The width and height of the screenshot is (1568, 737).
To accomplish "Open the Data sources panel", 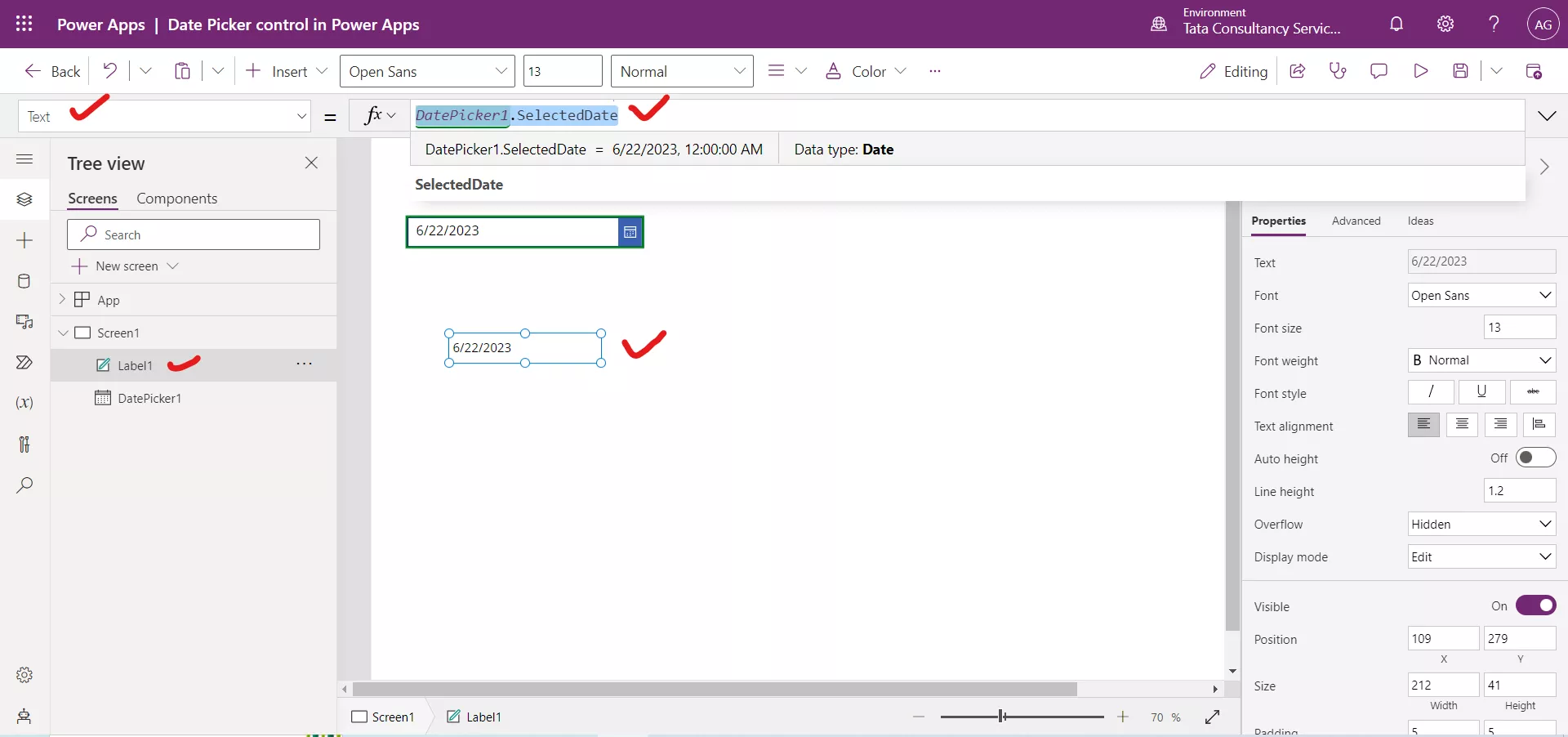I will [x=24, y=281].
